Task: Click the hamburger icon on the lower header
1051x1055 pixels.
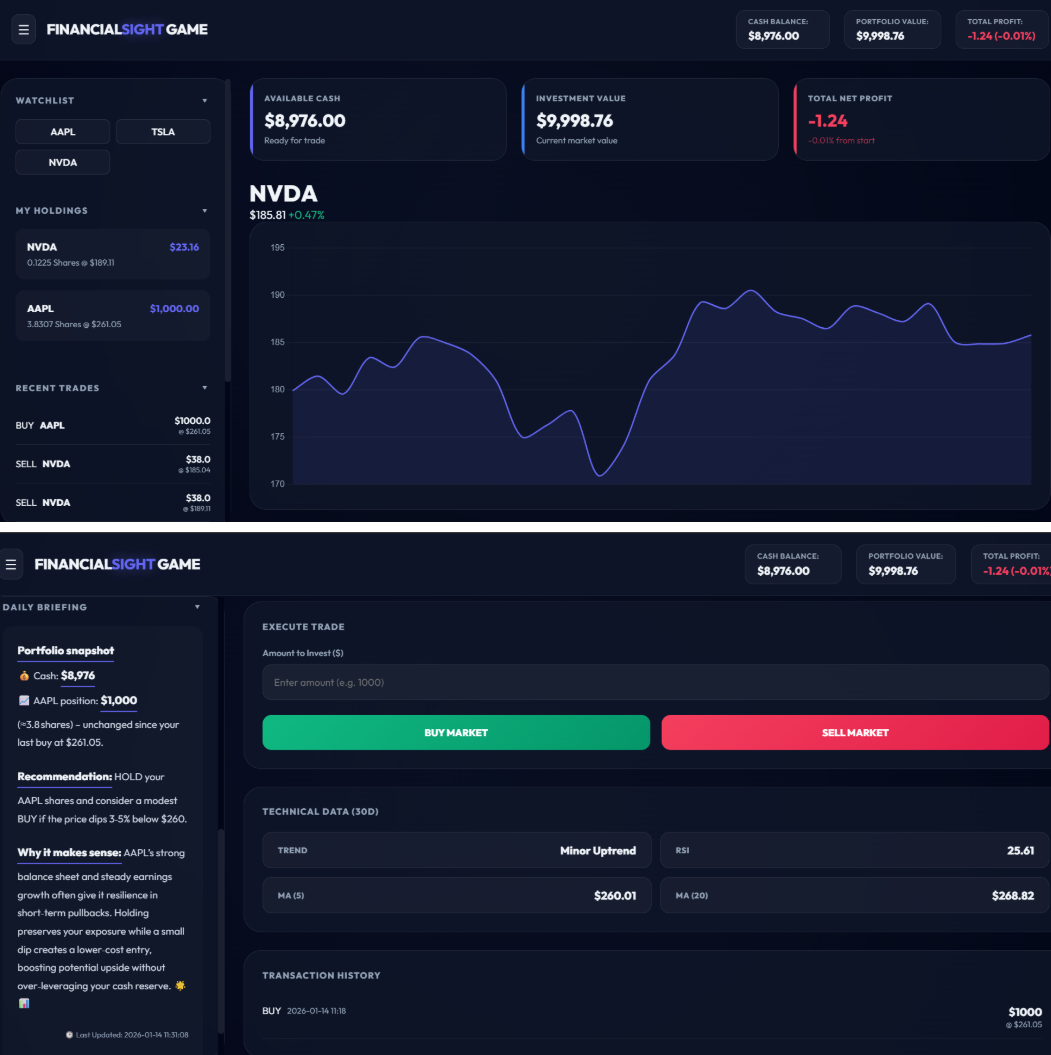Action: coord(12,564)
